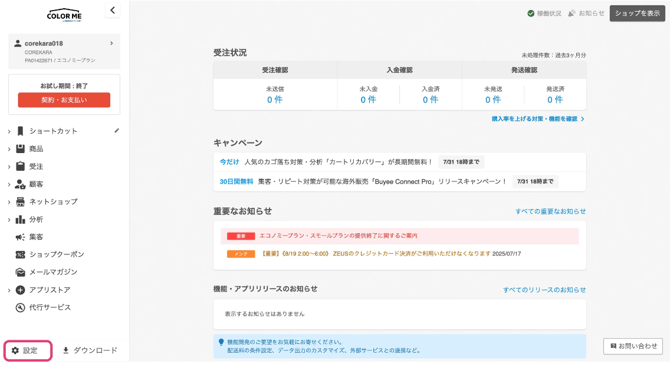This screenshot has width=670, height=371.
Task: Click the お問い合わせ button
Action: click(633, 346)
